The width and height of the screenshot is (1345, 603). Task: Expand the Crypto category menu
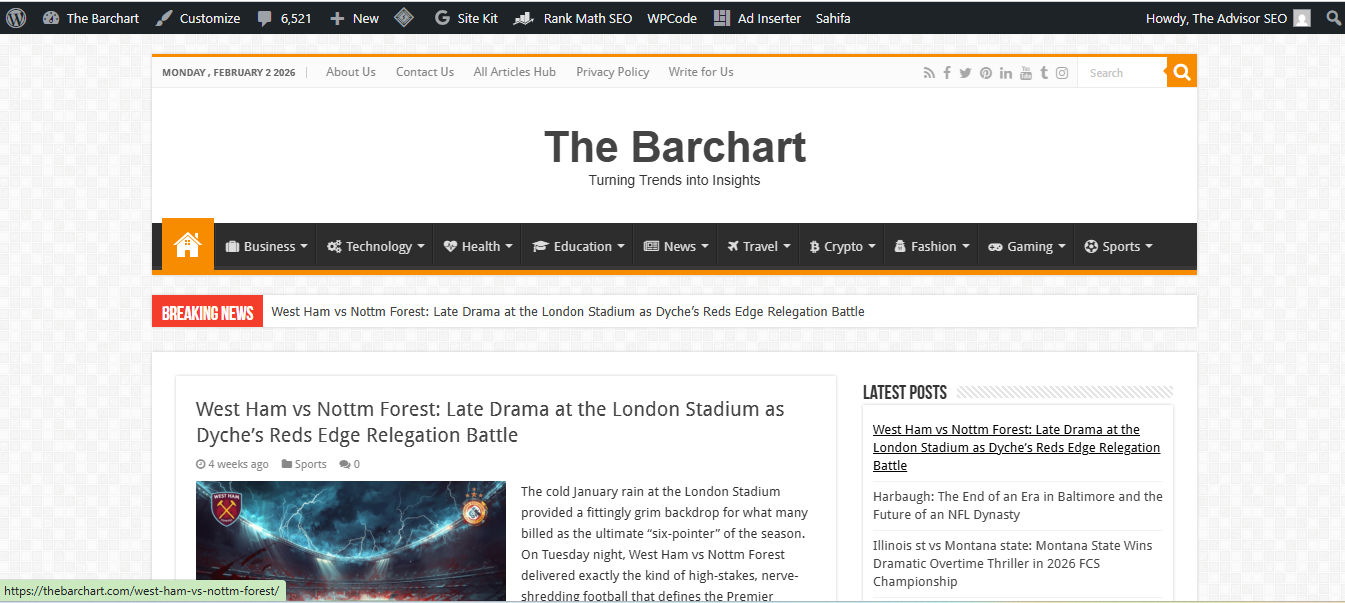click(x=842, y=246)
